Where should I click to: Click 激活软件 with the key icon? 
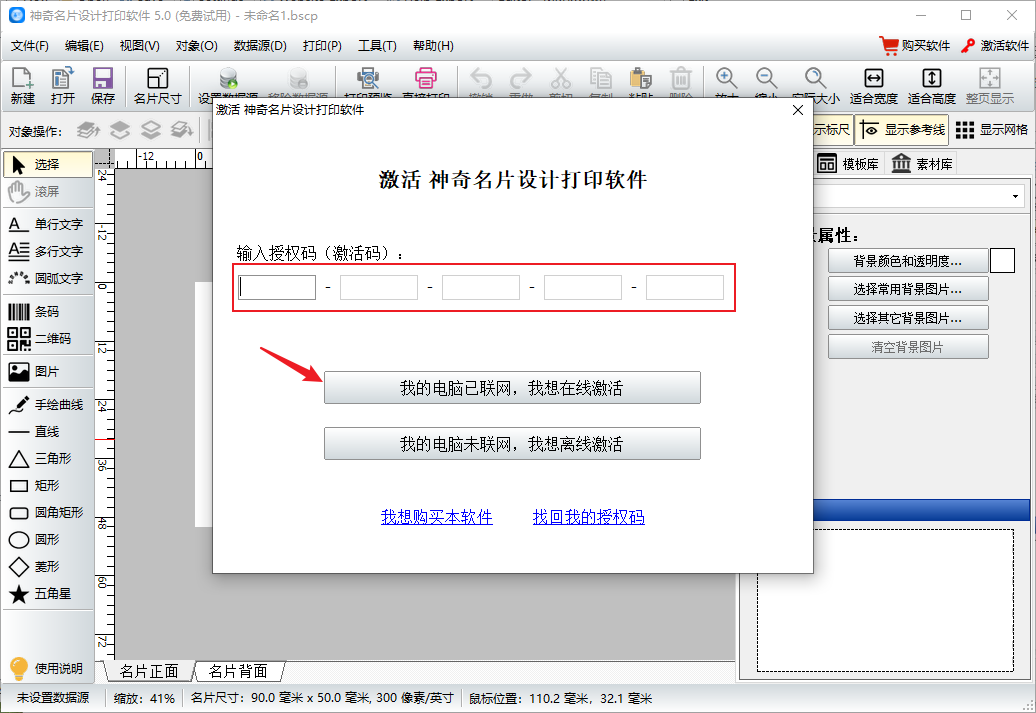pyautogui.click(x=995, y=46)
